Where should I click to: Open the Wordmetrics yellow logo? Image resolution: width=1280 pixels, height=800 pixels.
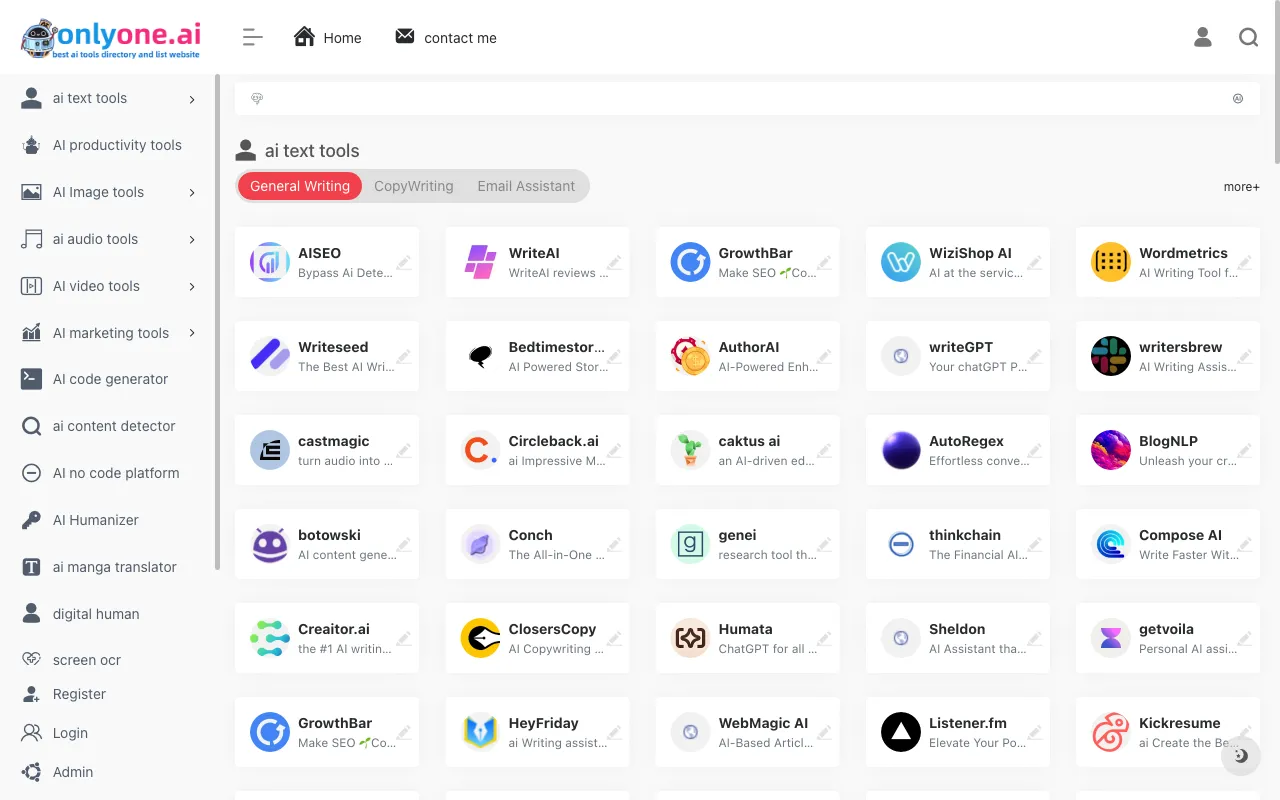tap(1111, 262)
